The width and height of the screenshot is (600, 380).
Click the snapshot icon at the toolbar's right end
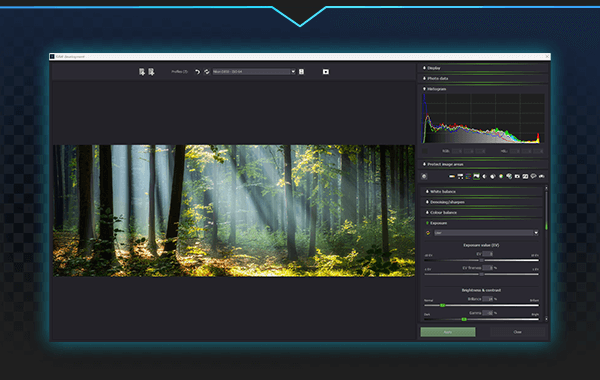point(326,72)
